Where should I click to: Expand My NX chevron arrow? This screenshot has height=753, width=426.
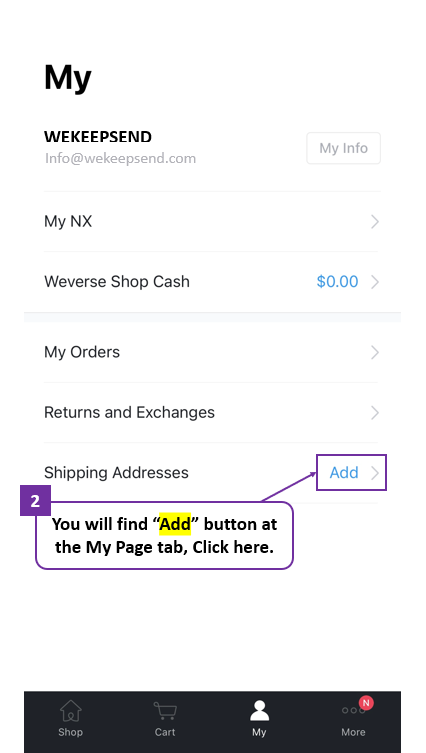click(x=375, y=221)
